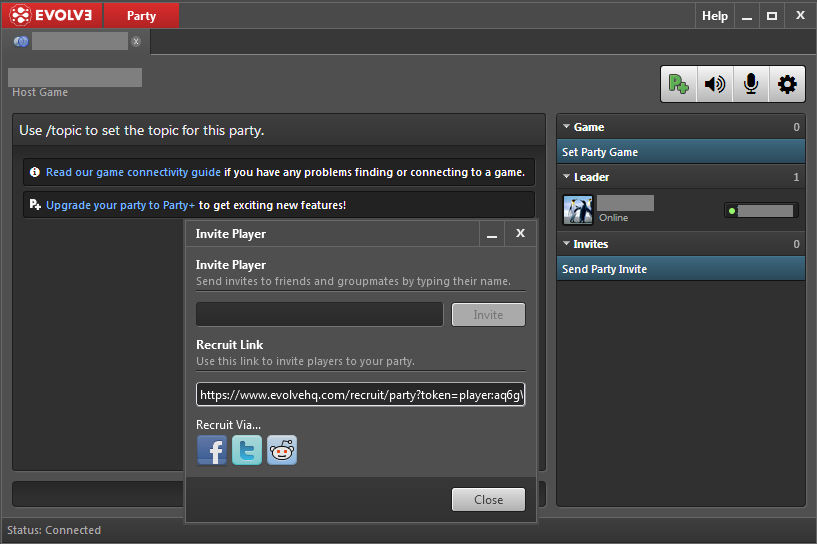This screenshot has width=817, height=544.
Task: Click the info icon beside connectivity guide
Action: pyautogui.click(x=35, y=172)
